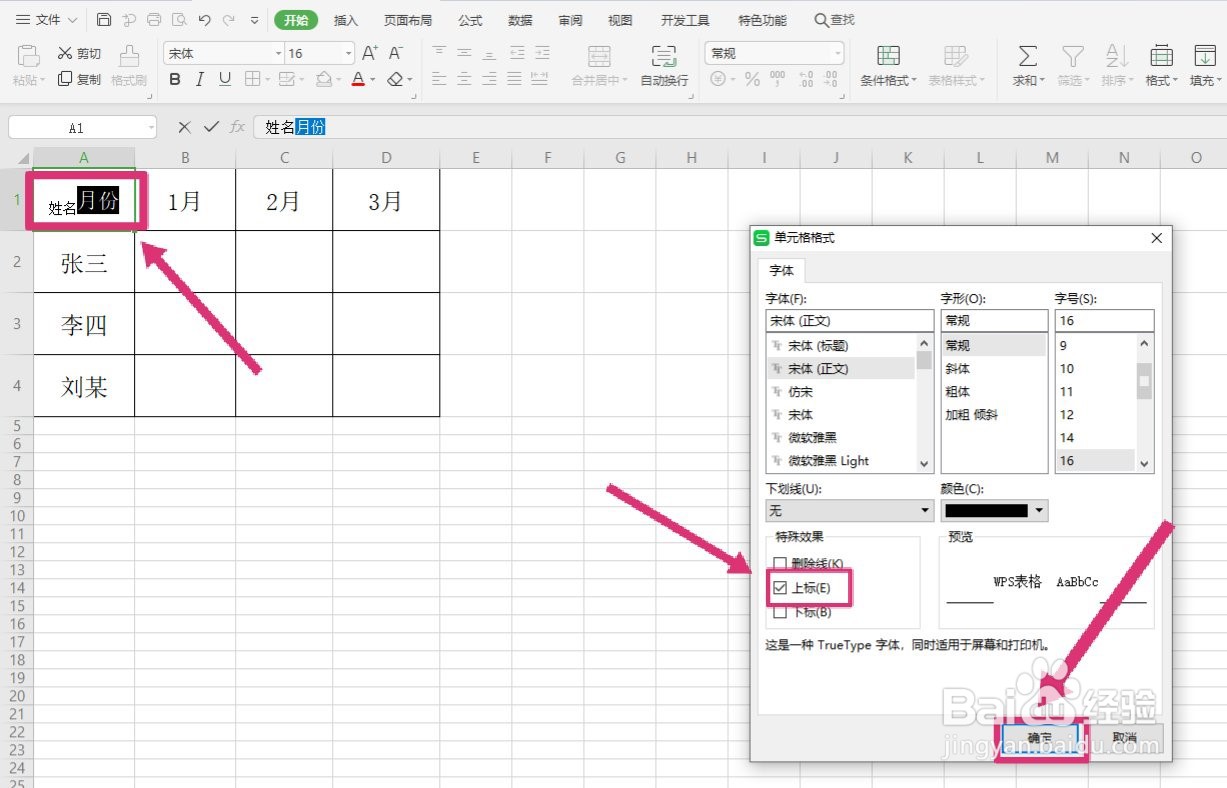Toggle Bold formatting in ribbon
The width and height of the screenshot is (1227, 788).
(x=175, y=79)
